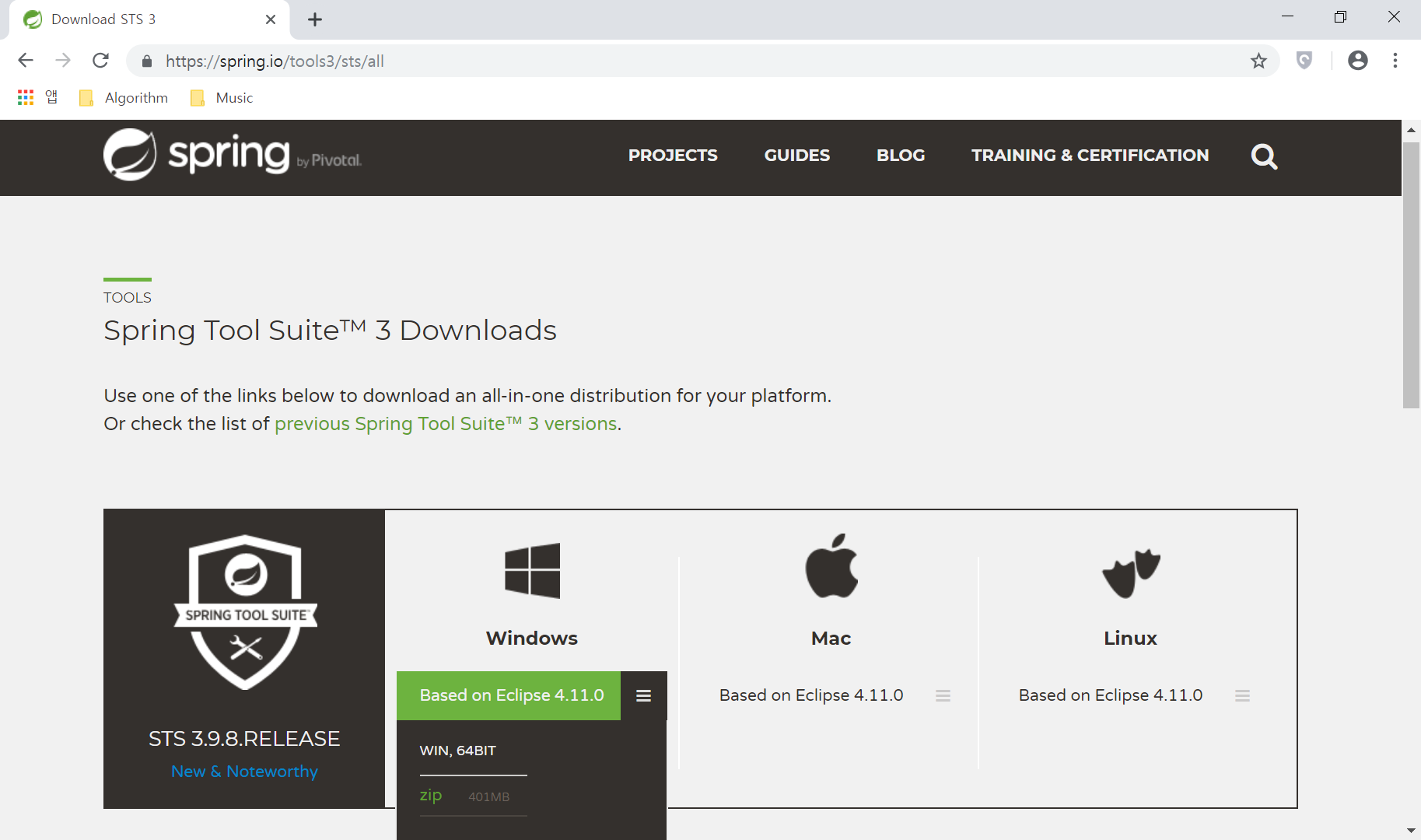Image resolution: width=1421 pixels, height=840 pixels.
Task: Open Chrome three-dot menu
Action: [1395, 60]
